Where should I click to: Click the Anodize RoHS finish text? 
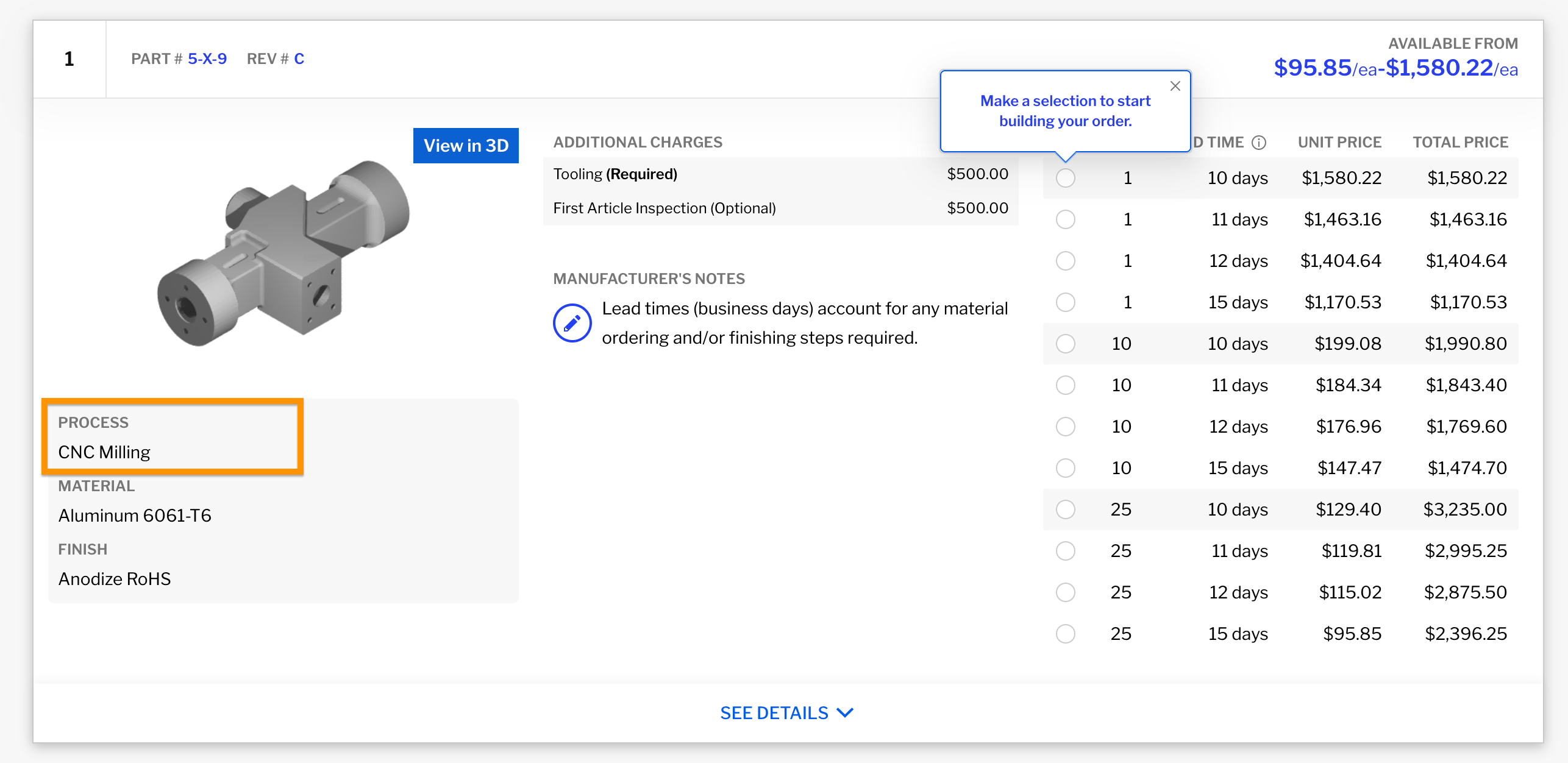pyautogui.click(x=114, y=579)
